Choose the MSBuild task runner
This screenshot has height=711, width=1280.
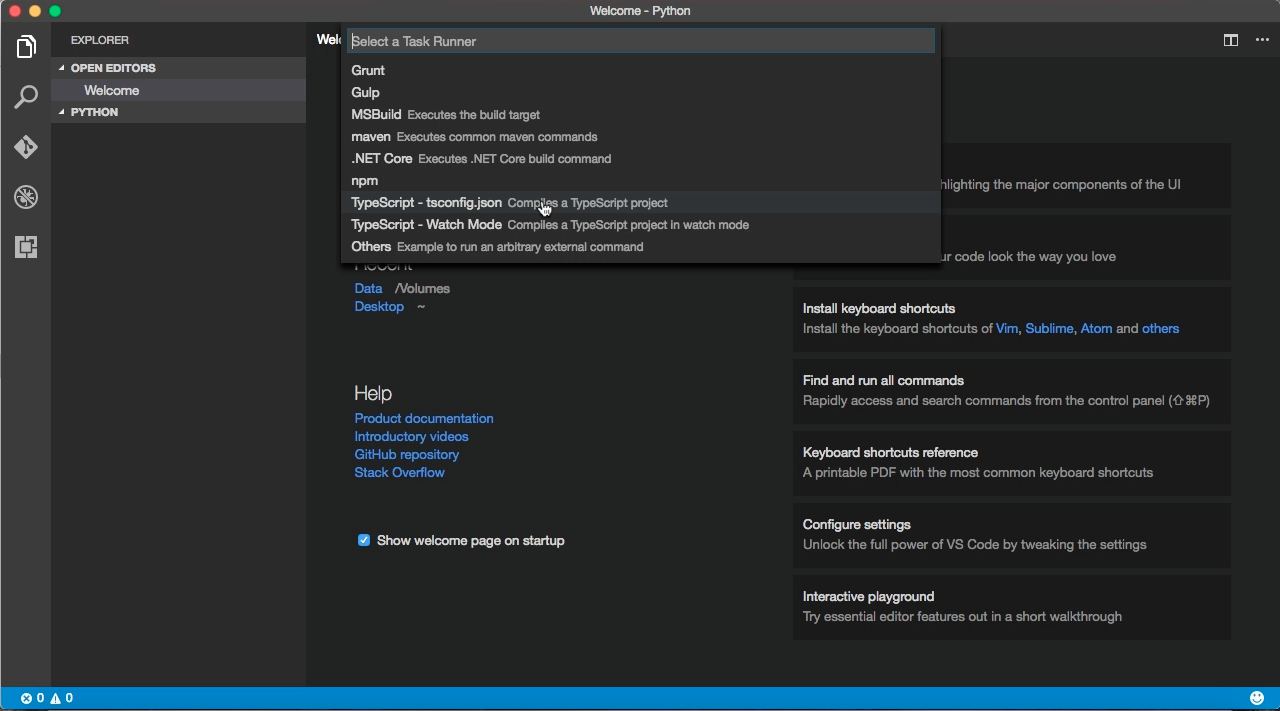640,114
